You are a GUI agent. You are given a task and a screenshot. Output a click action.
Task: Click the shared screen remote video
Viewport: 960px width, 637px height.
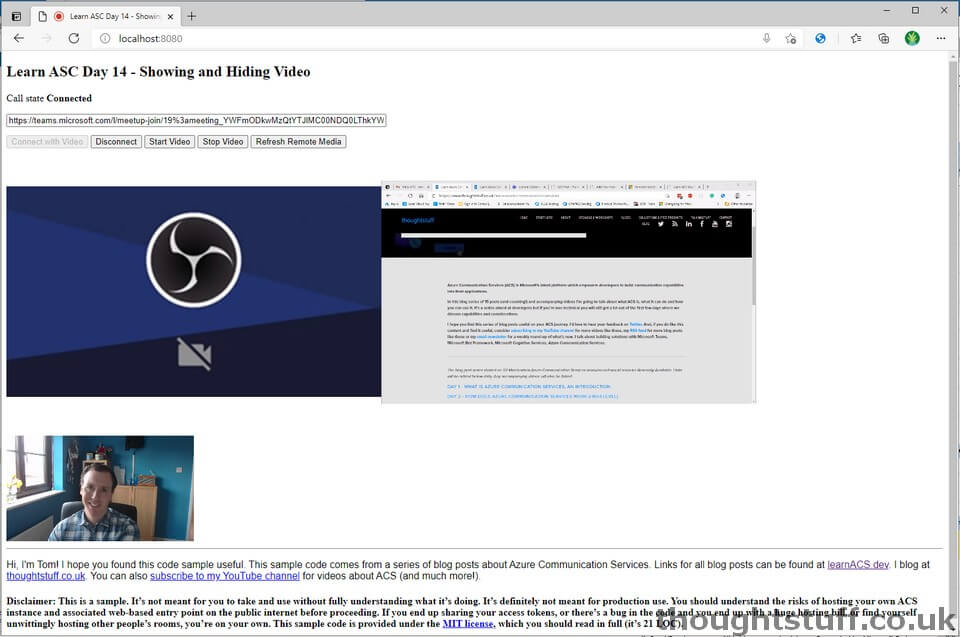click(x=569, y=292)
